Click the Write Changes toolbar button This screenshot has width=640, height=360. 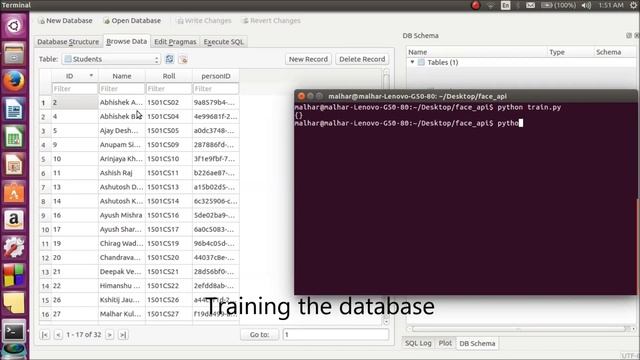coord(204,20)
